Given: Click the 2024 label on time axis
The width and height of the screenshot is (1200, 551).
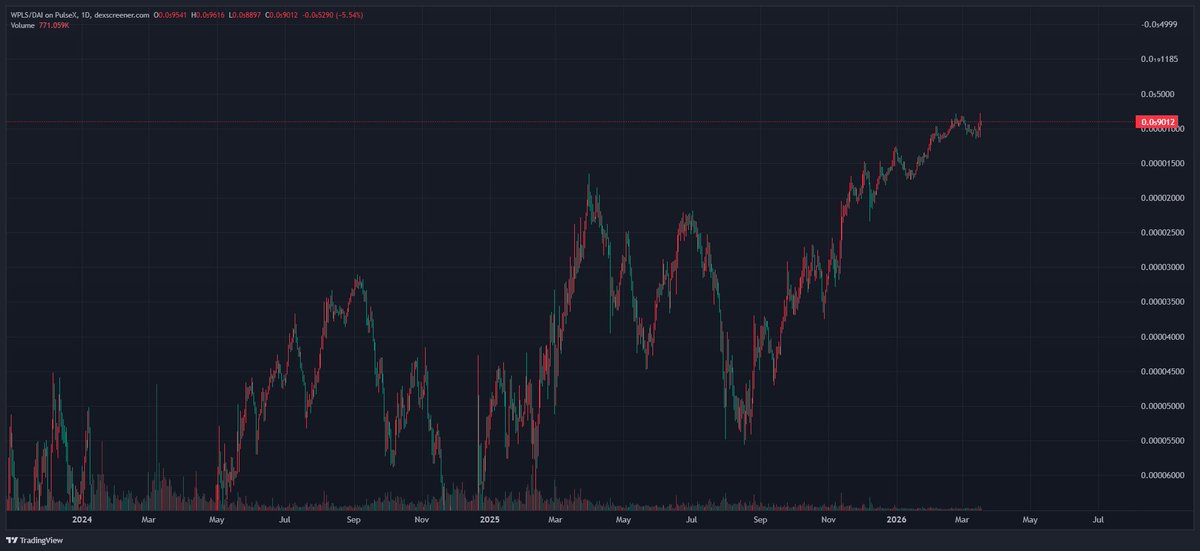Looking at the screenshot, I should pyautogui.click(x=83, y=520).
